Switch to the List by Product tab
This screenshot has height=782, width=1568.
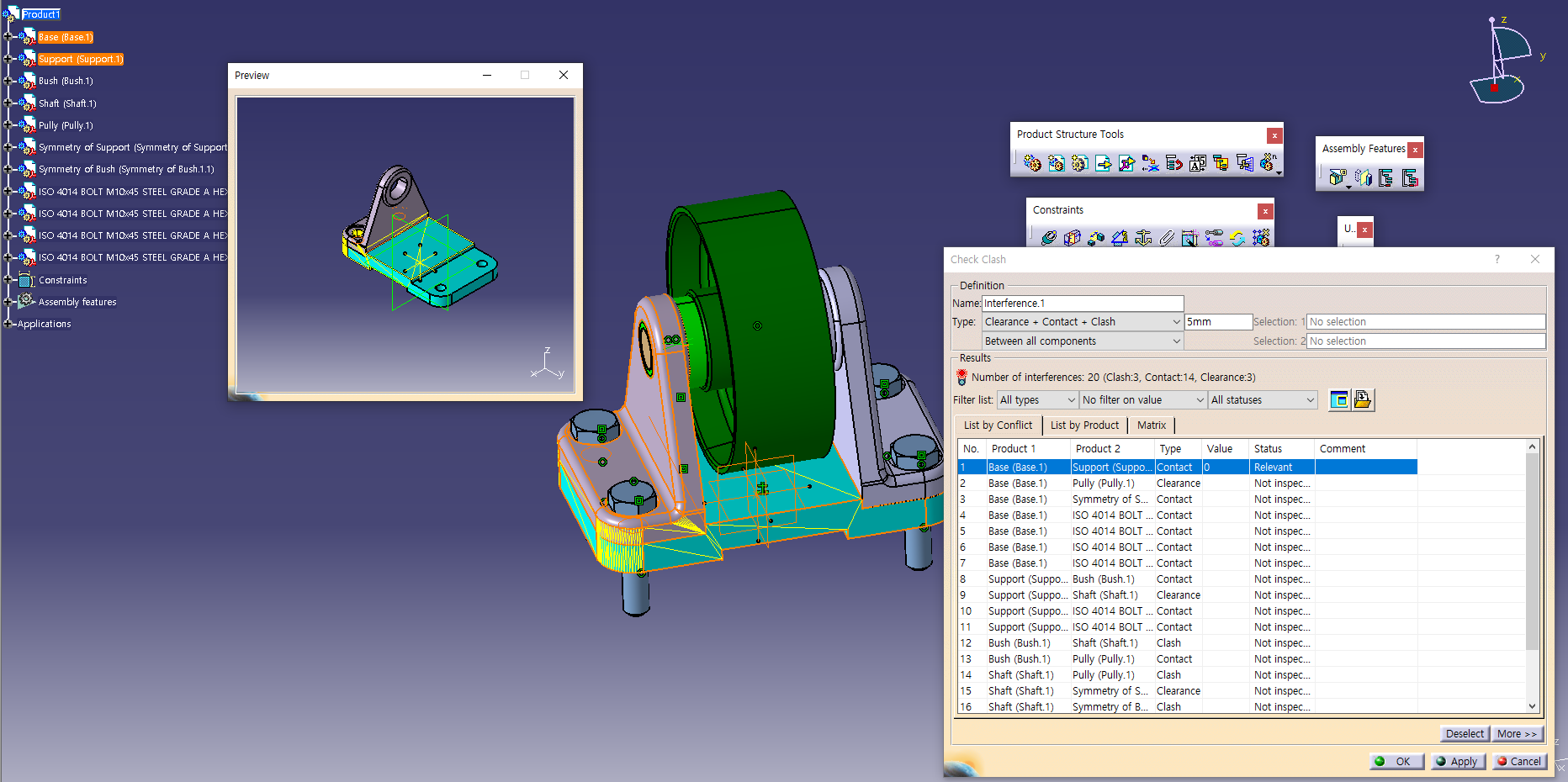pyautogui.click(x=1084, y=425)
